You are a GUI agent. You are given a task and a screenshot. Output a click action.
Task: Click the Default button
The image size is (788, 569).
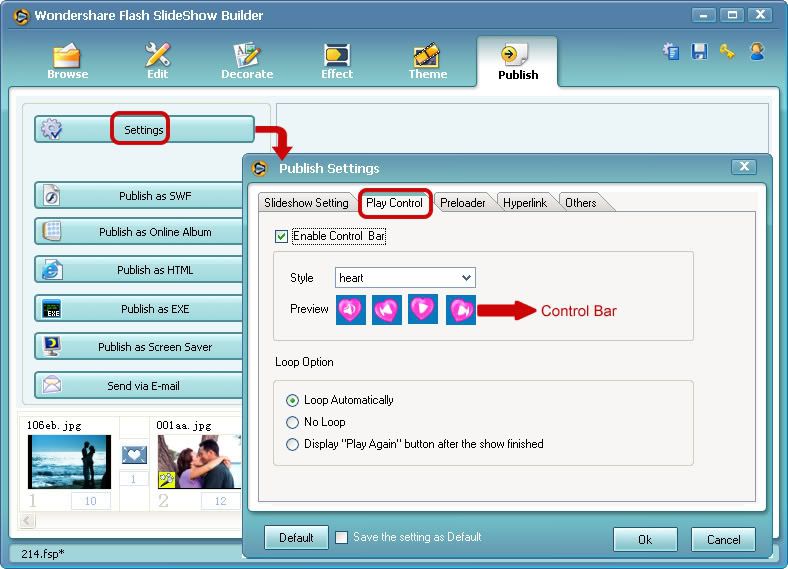(x=296, y=538)
